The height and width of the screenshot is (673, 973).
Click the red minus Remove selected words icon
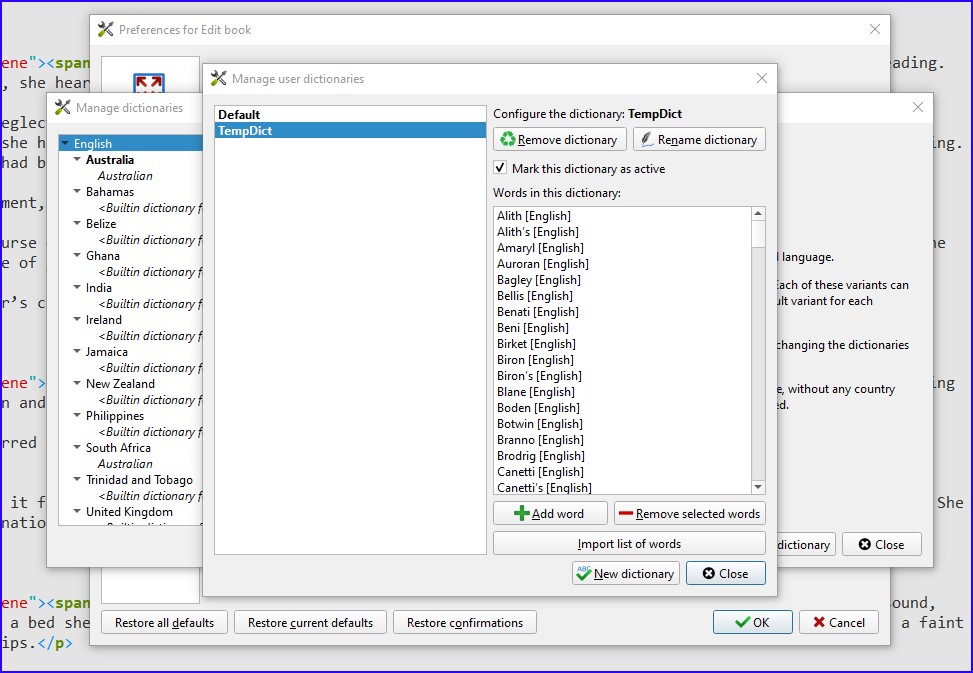[x=626, y=514]
